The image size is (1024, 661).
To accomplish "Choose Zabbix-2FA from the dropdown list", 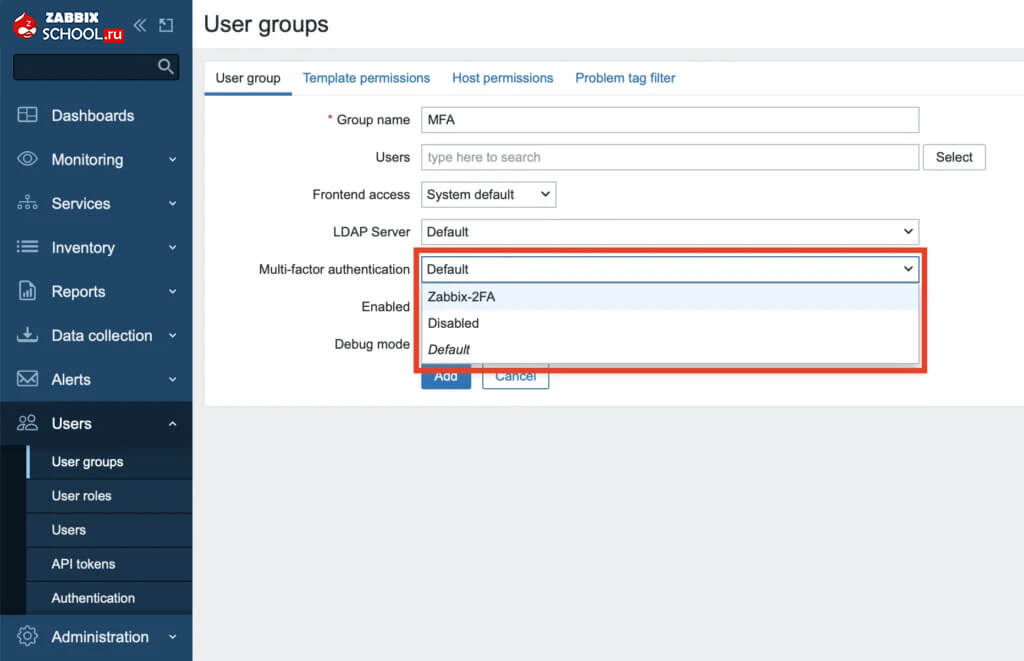I will point(670,297).
